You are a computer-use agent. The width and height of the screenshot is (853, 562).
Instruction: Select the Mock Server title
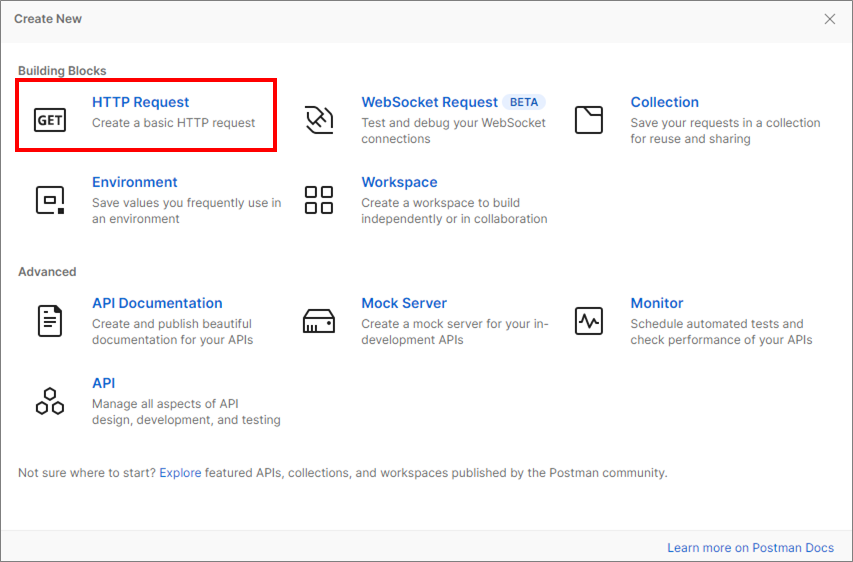pyautogui.click(x=404, y=303)
